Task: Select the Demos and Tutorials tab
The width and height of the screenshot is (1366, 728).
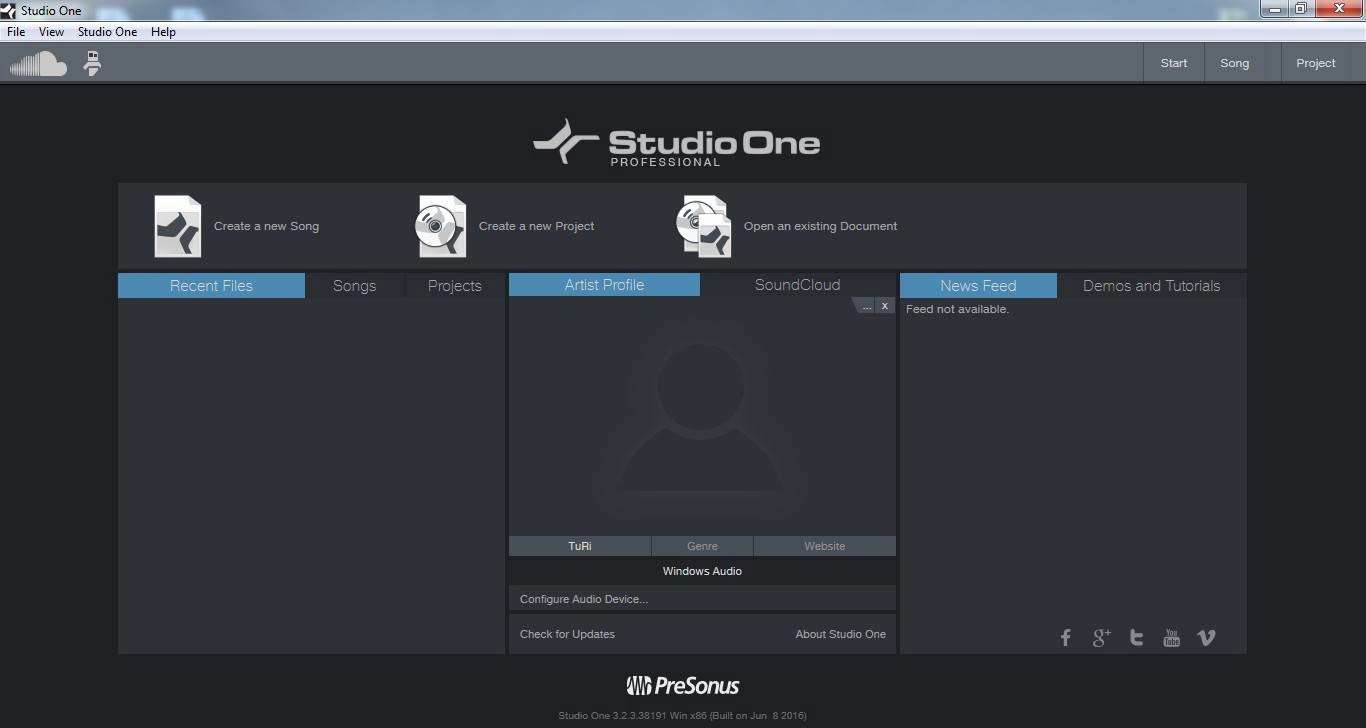Action: 1152,286
